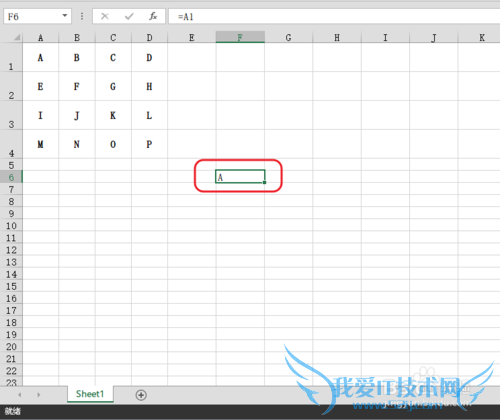Select column H header
The width and height of the screenshot is (500, 420).
click(x=337, y=38)
